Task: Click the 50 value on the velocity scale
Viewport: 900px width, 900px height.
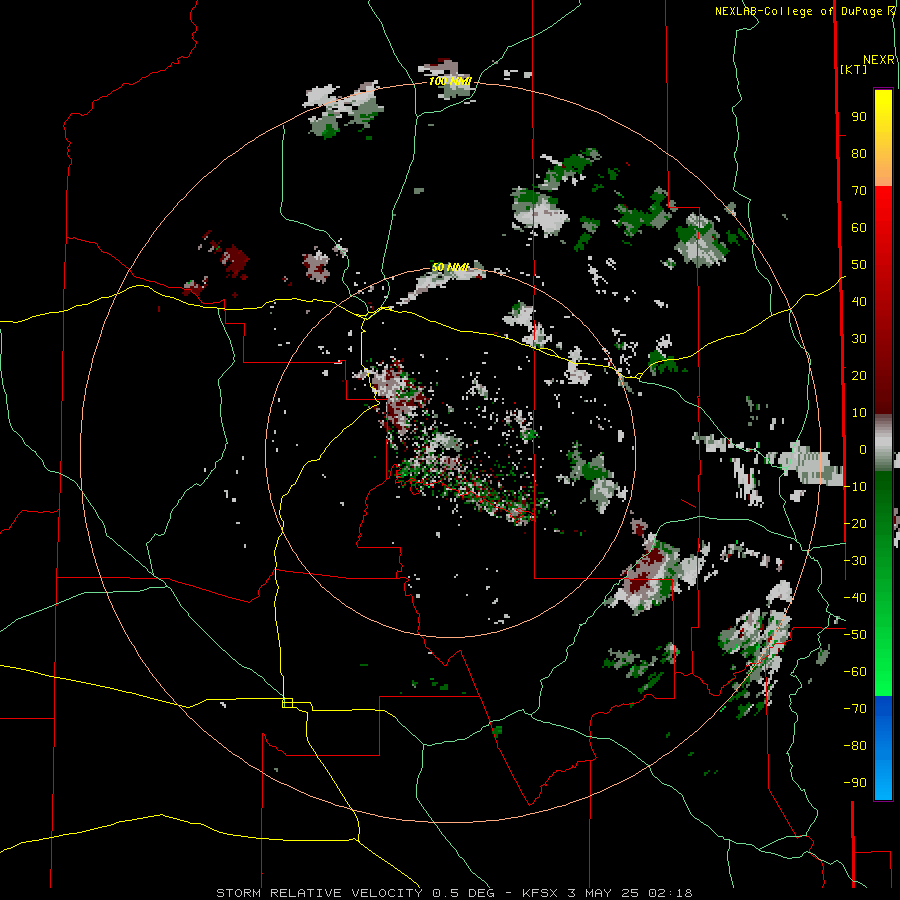Action: click(x=859, y=265)
